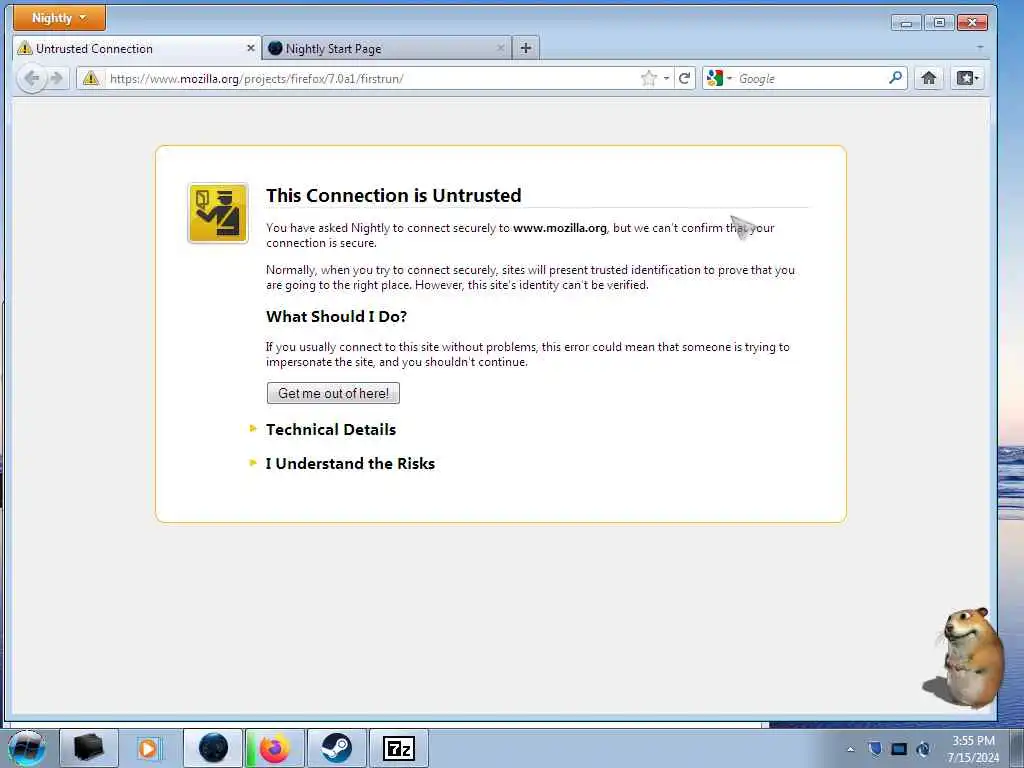1024x768 pixels.
Task: Open Steam from the taskbar
Action: [336, 748]
